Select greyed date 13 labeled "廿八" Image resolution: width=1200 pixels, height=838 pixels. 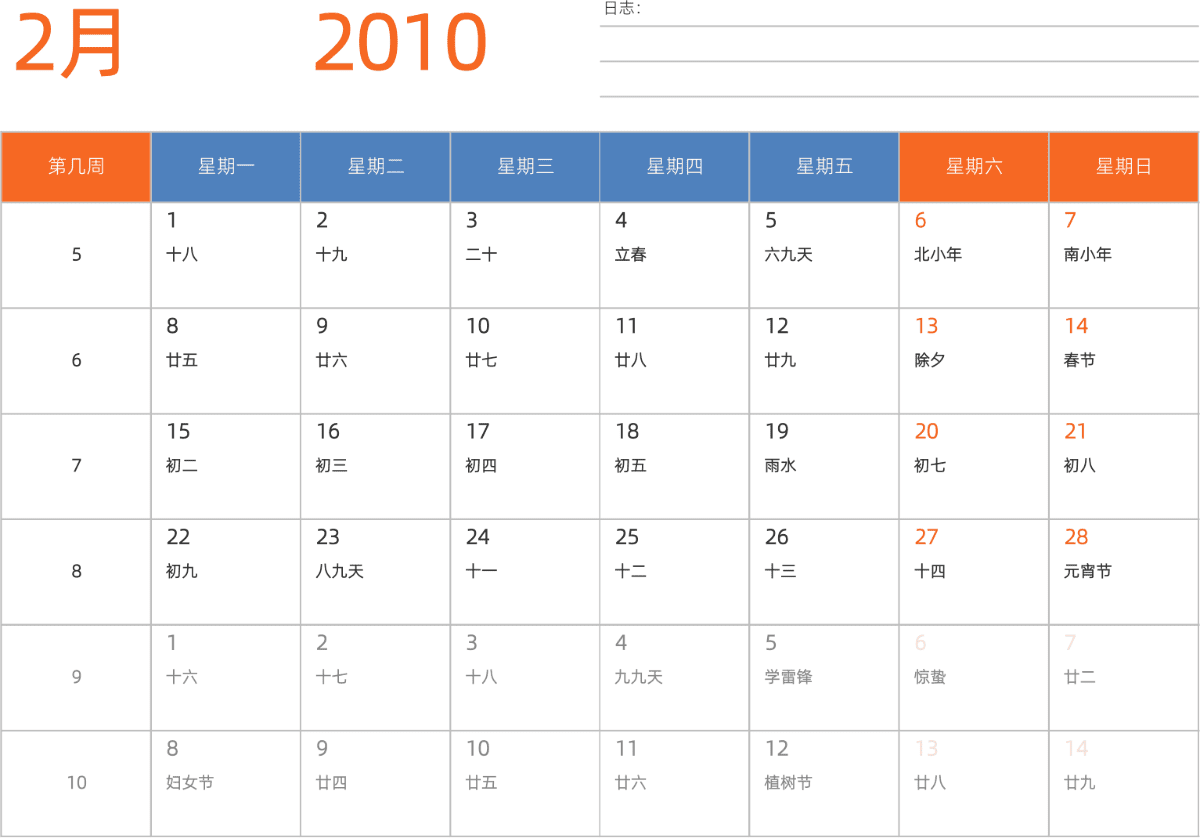(974, 783)
